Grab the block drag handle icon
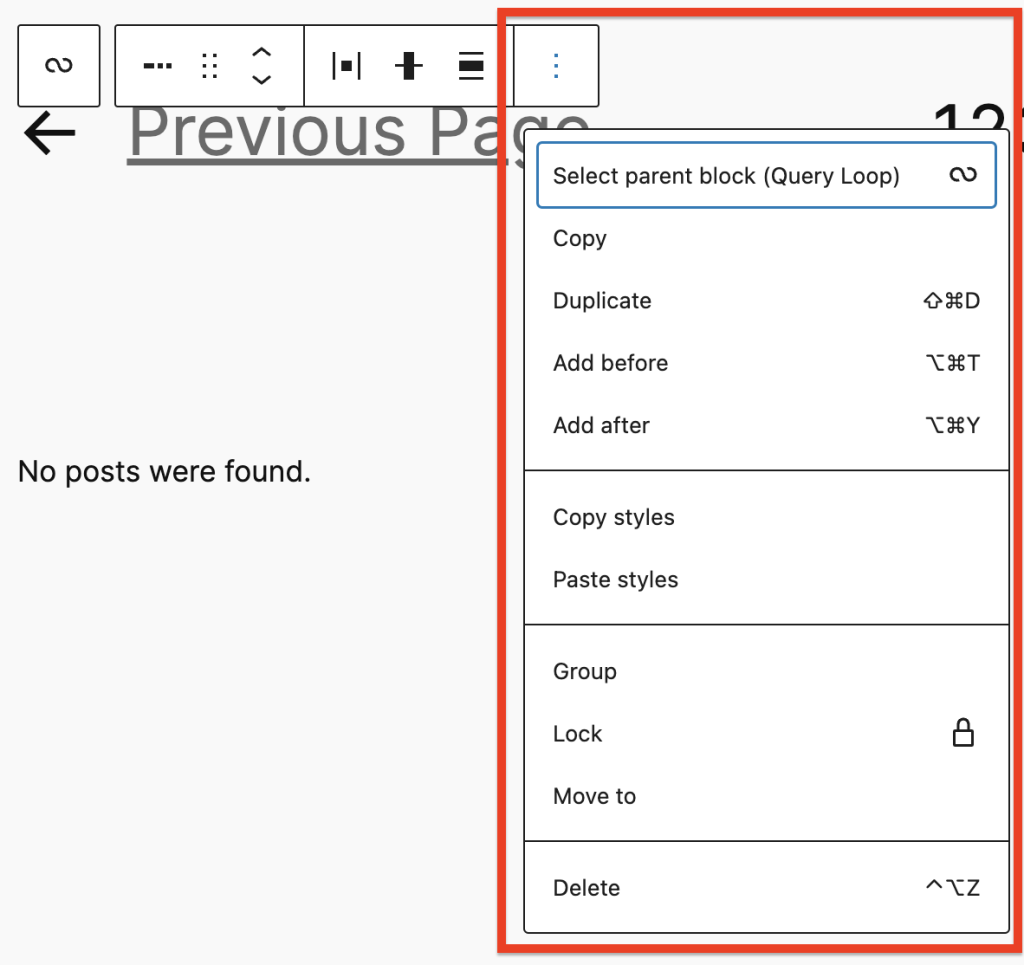Viewport: 1024px width, 965px height. (x=209, y=65)
